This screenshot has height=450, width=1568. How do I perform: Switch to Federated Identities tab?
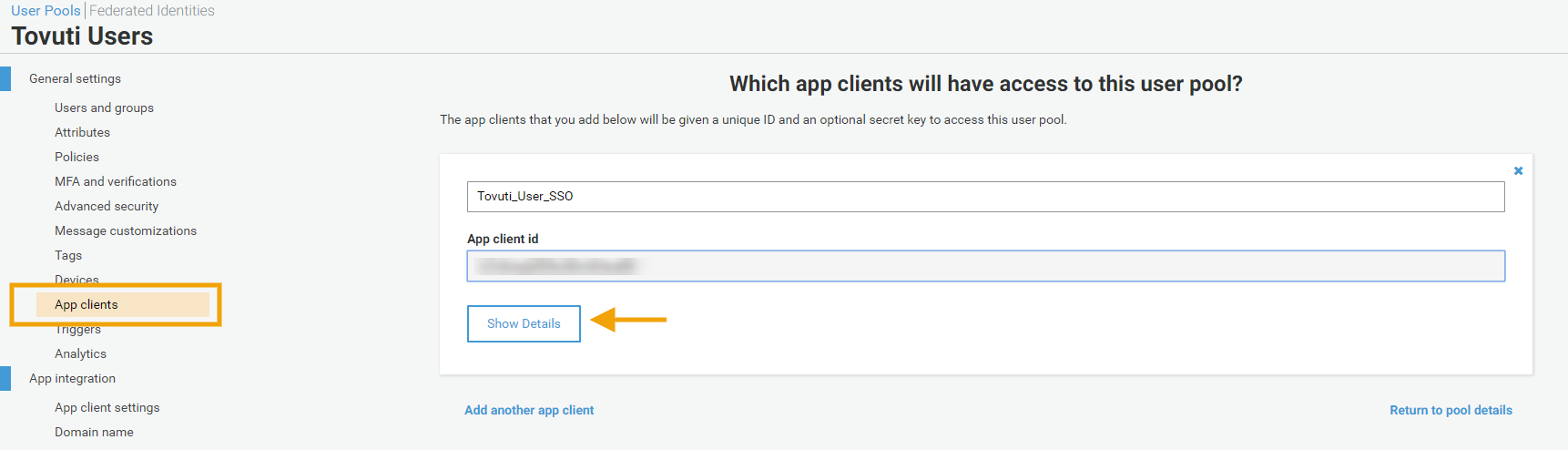152,11
